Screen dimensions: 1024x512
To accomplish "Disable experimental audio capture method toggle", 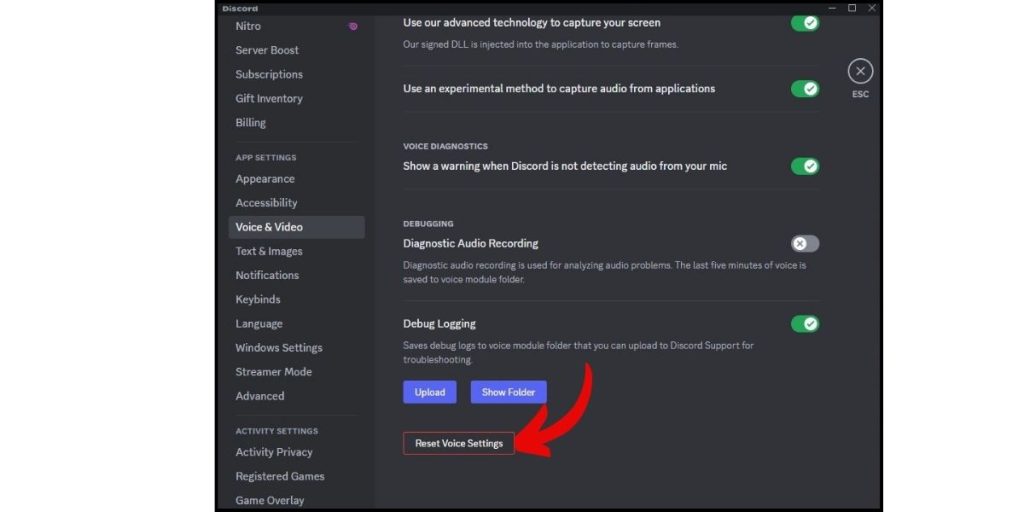I will (805, 89).
